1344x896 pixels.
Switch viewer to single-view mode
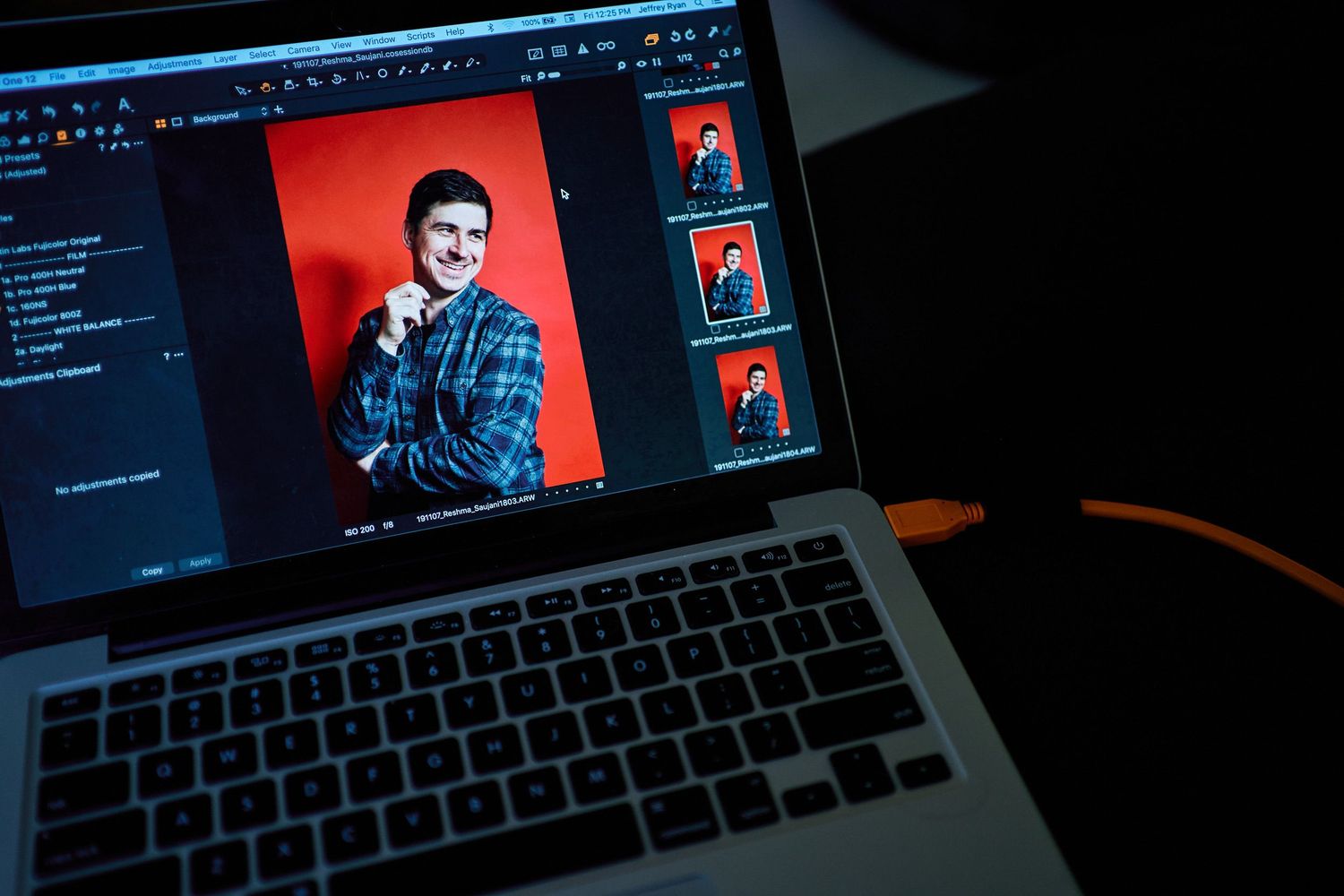pos(177,122)
